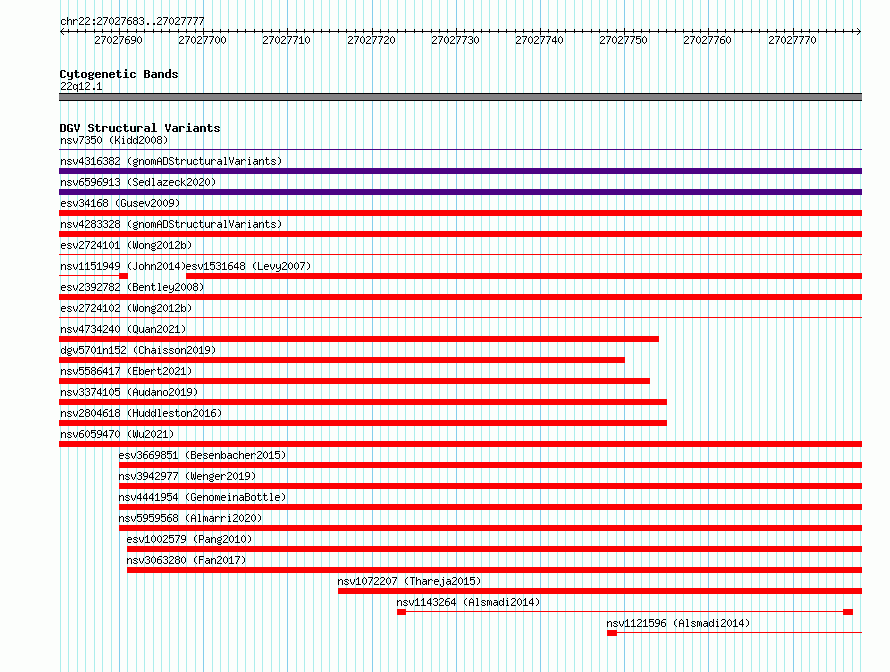Click the left arrowhead of the ruler
The height and width of the screenshot is (672, 890).
tap(62, 31)
